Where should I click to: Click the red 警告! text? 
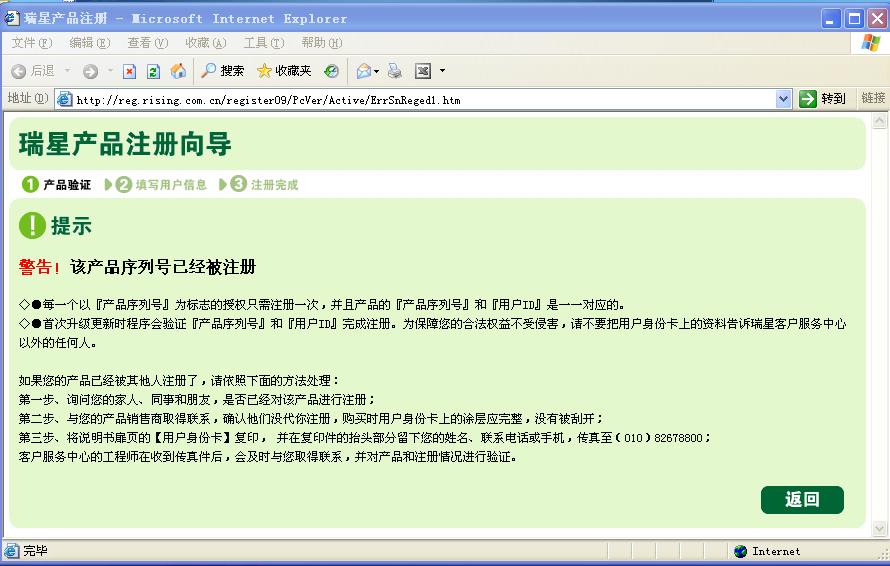pos(39,267)
